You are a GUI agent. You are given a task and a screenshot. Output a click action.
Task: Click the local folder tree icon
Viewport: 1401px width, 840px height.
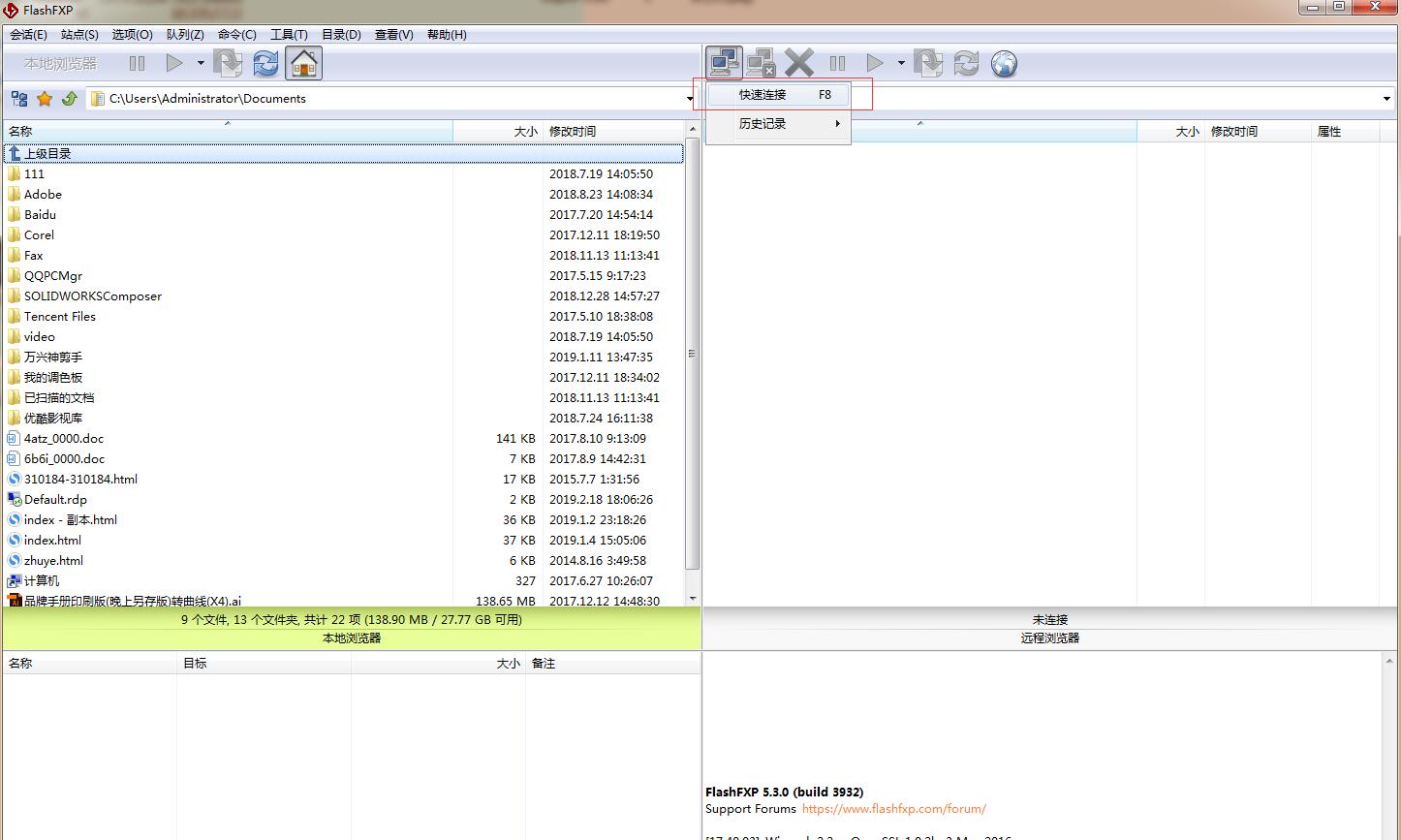19,99
